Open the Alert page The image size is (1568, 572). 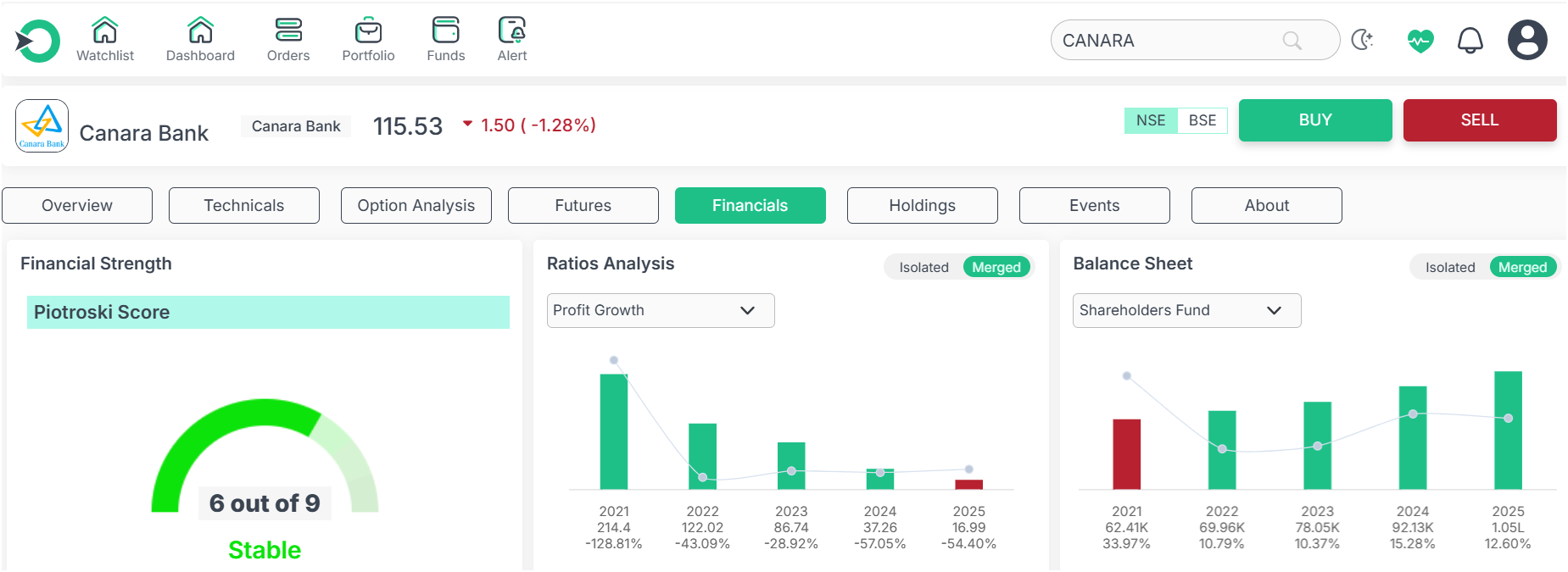pos(512,40)
